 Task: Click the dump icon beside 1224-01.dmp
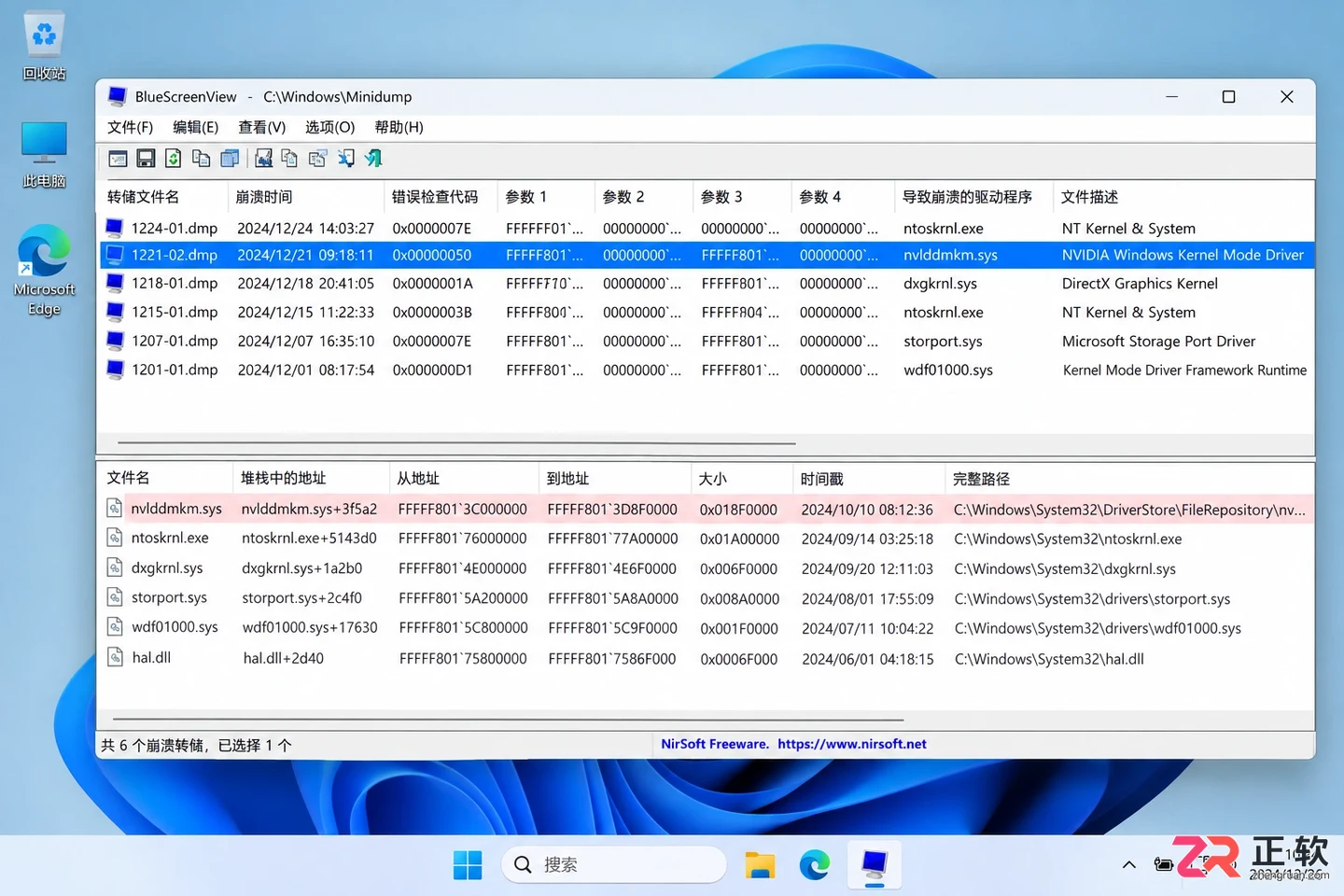(115, 228)
